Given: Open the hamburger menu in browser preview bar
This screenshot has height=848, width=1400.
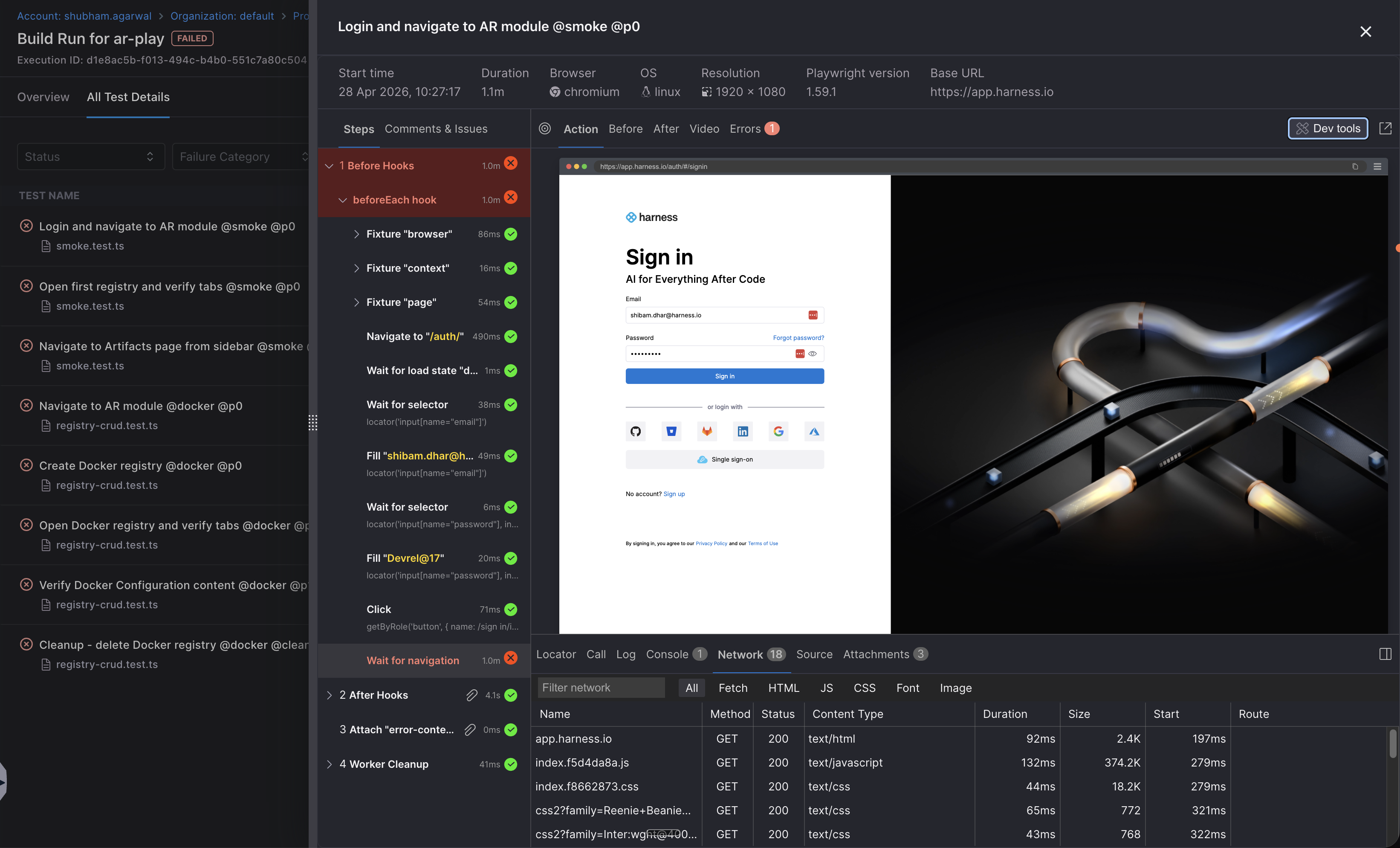Looking at the screenshot, I should pos(1377,166).
